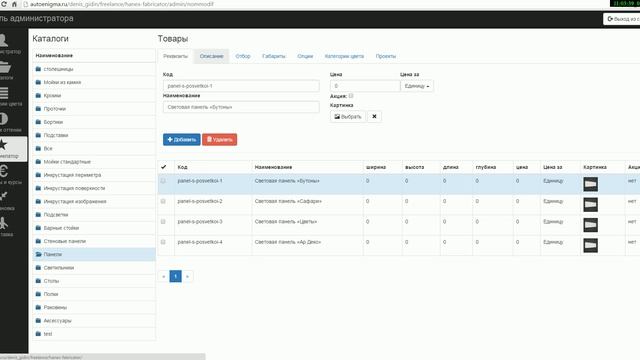
Task: Open the Барные стойки catalog
Action: [94, 228]
